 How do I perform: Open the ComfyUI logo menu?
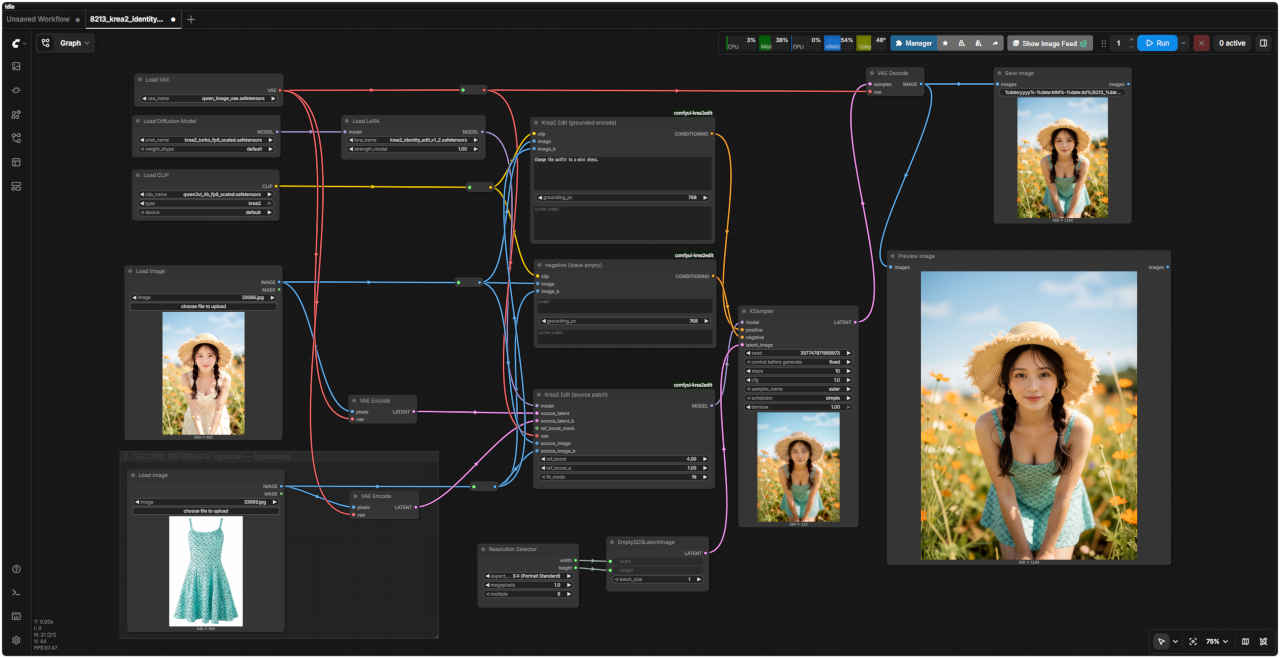pyautogui.click(x=16, y=43)
